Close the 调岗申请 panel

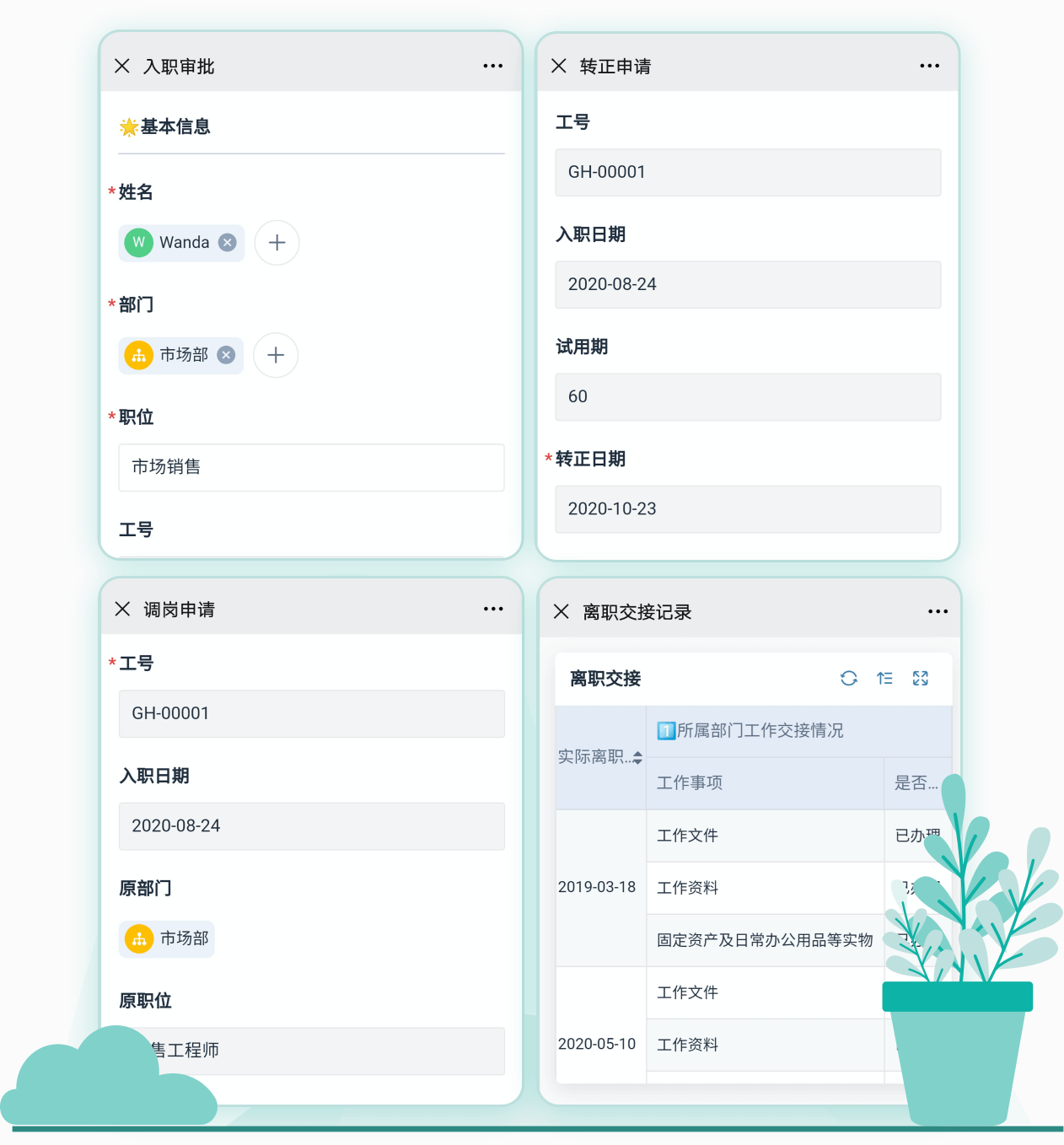(x=122, y=609)
